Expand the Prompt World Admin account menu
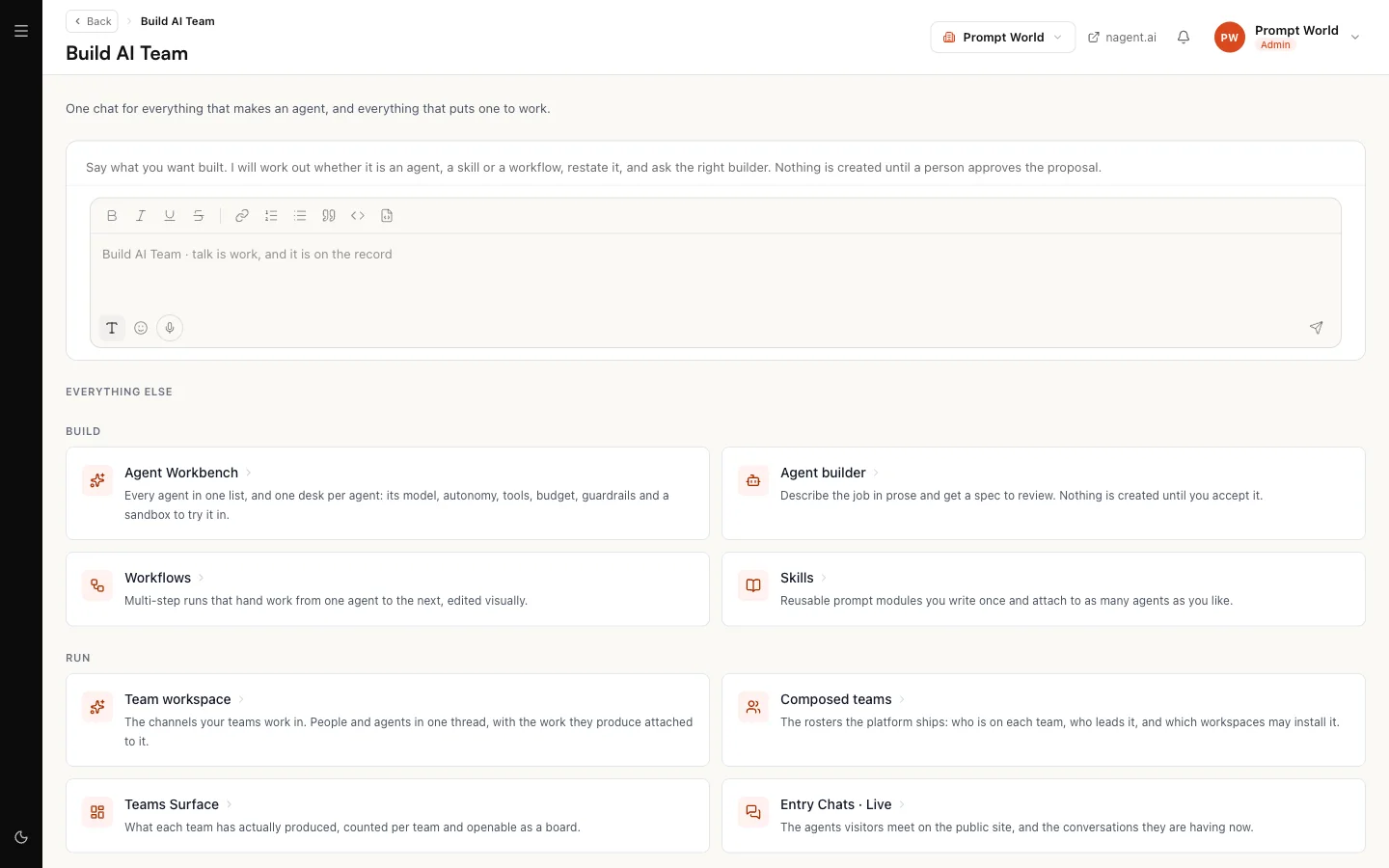 click(1288, 38)
